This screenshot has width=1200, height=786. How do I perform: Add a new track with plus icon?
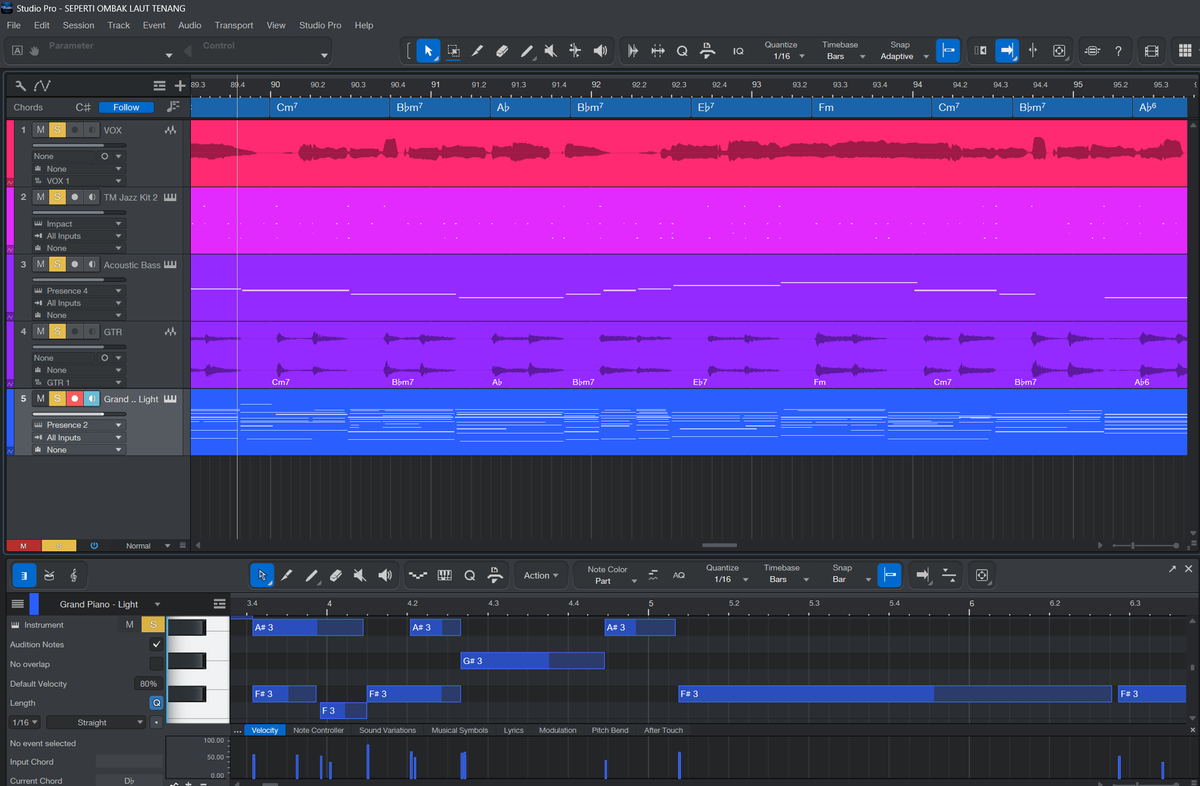(180, 86)
